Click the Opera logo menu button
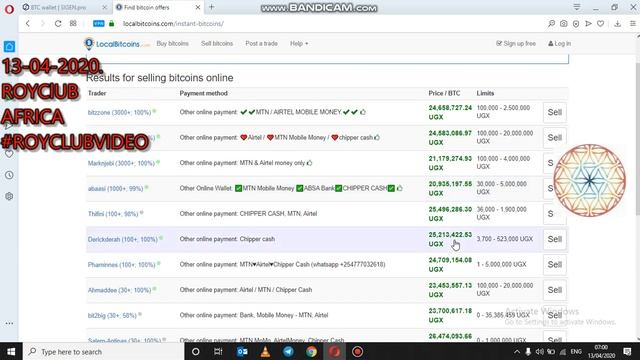The height and width of the screenshot is (360, 640). pyautogui.click(x=9, y=9)
